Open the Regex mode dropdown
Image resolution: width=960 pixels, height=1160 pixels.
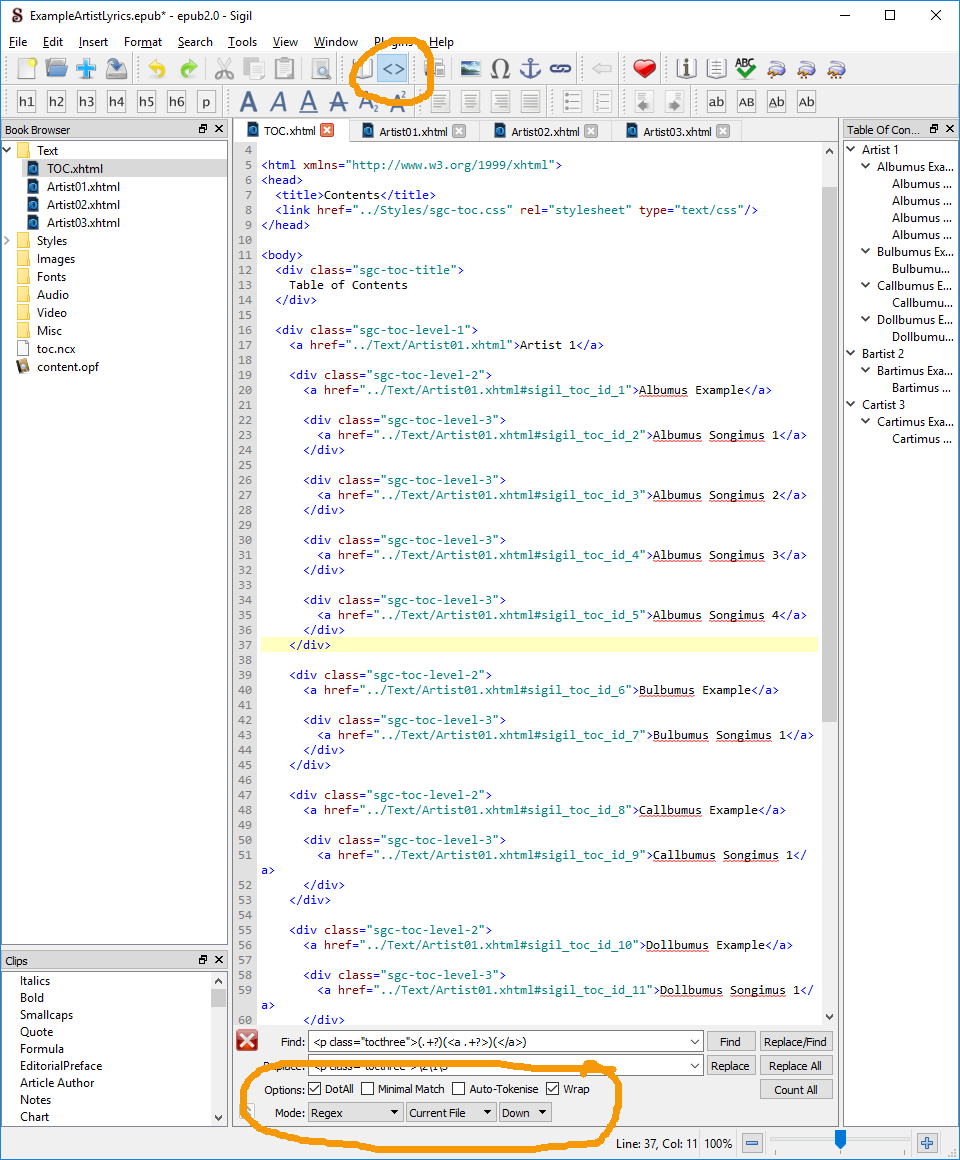coord(355,1113)
